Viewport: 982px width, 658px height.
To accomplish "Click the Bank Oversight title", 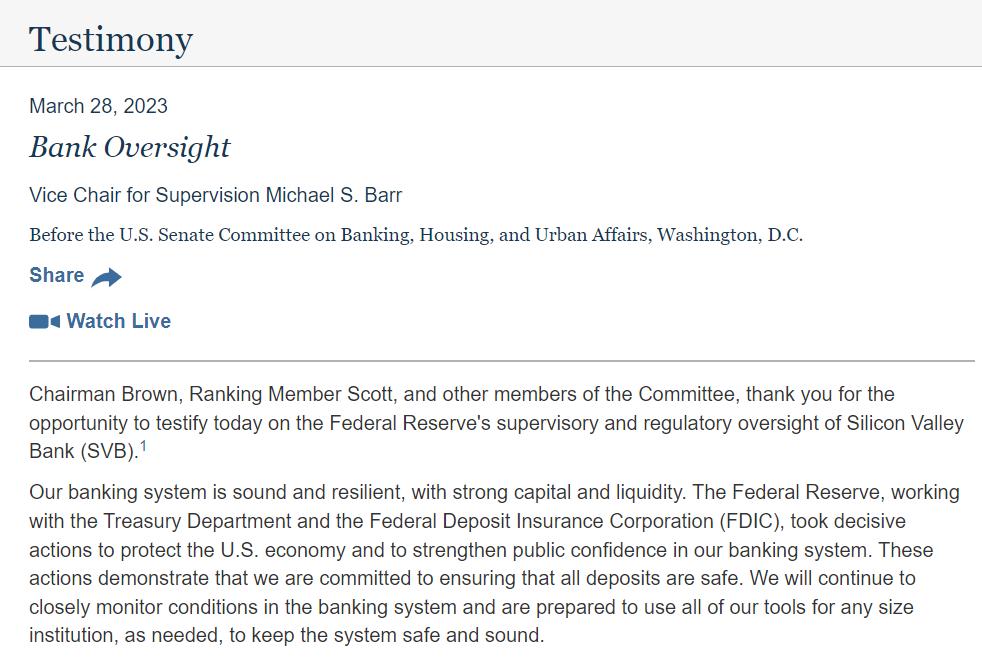I will 130,148.
